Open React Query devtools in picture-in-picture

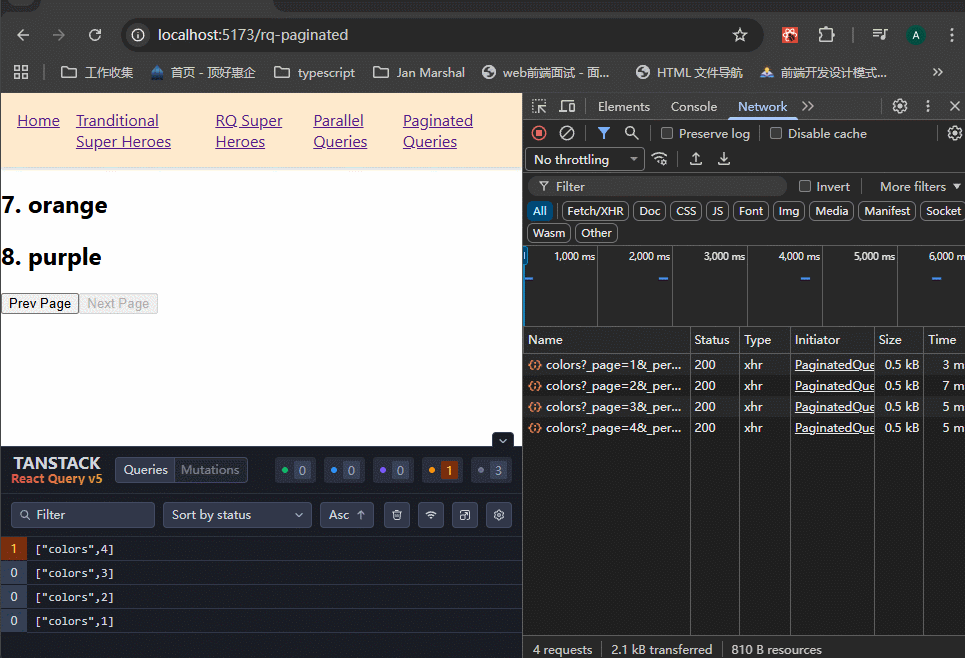point(465,515)
